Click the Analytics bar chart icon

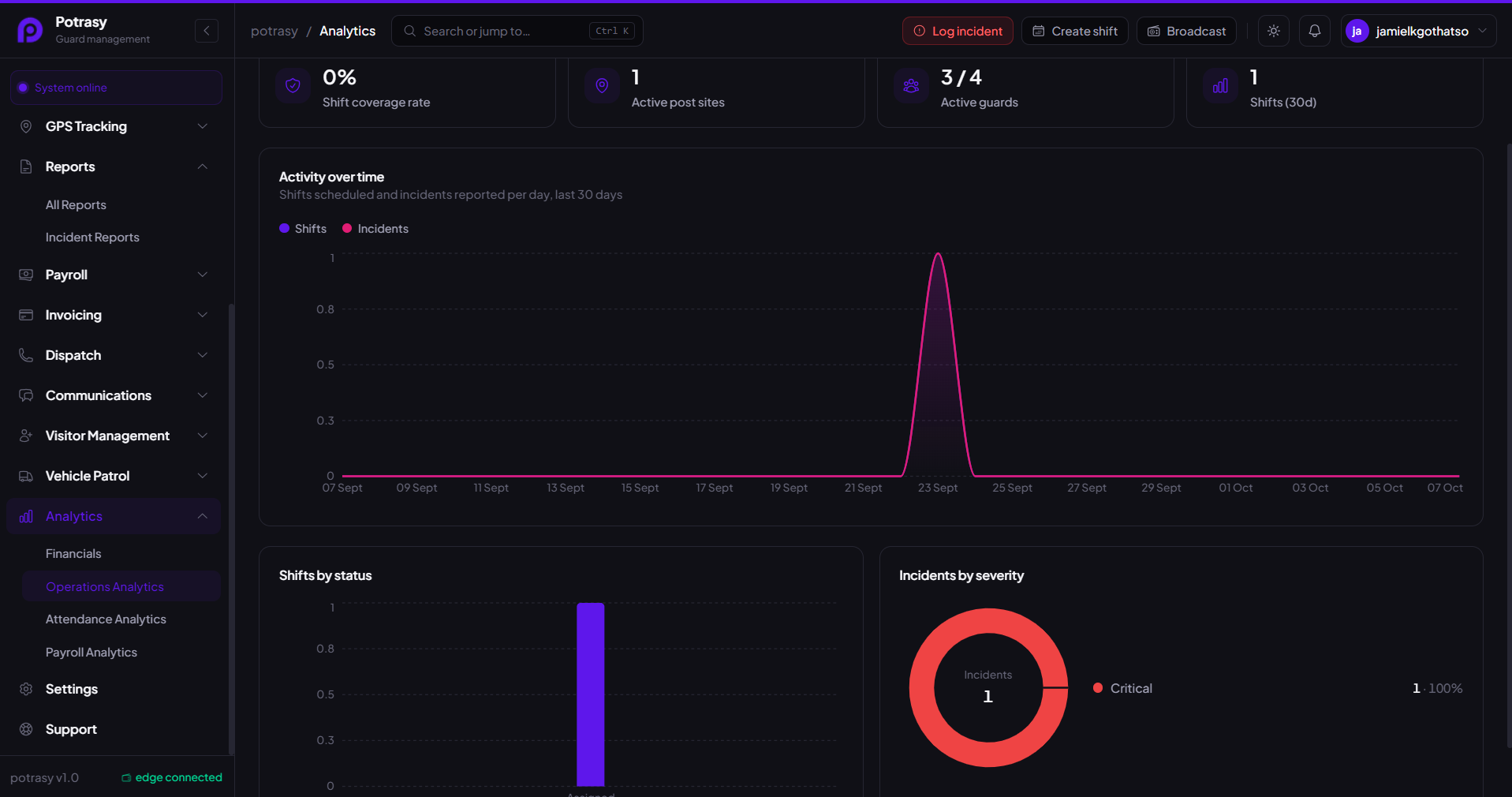pos(26,516)
